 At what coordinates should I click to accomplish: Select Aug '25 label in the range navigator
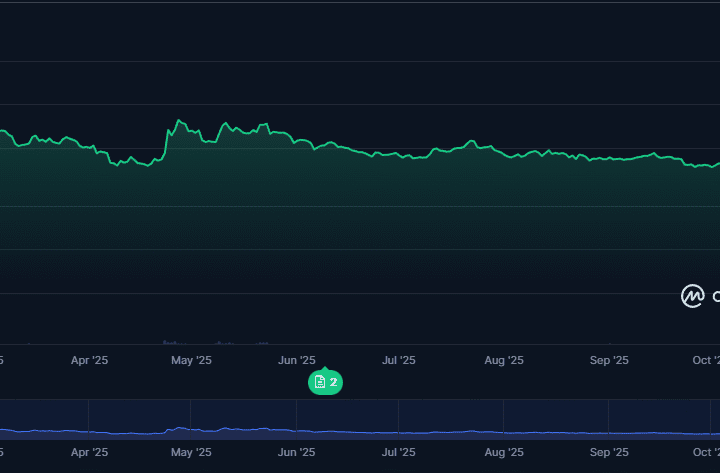pyautogui.click(x=504, y=452)
